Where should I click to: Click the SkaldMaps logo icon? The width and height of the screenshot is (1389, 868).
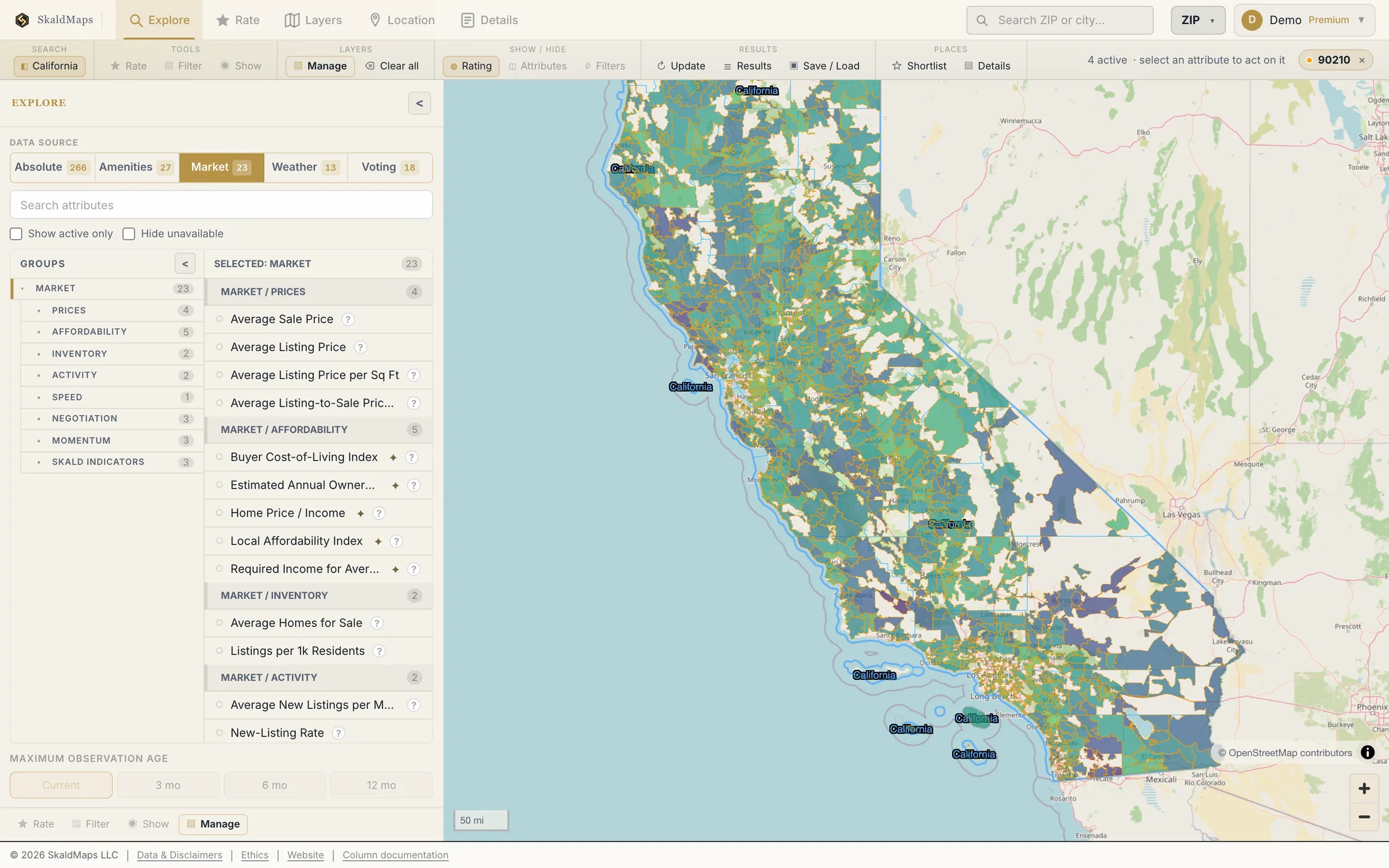pyautogui.click(x=22, y=20)
